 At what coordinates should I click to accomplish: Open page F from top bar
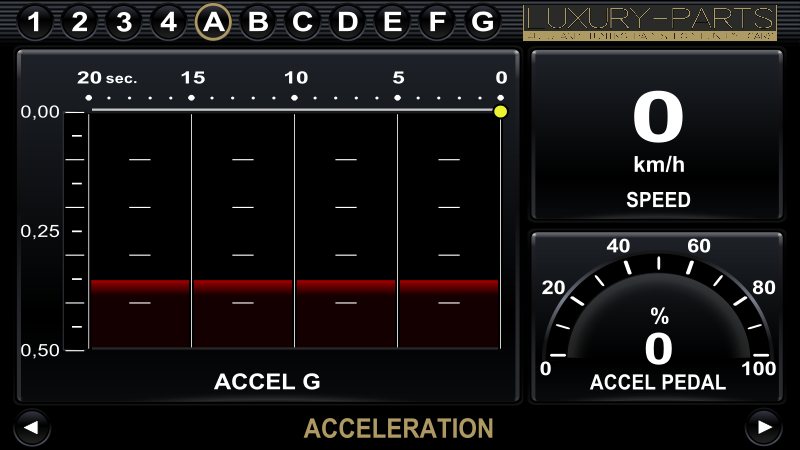[437, 22]
